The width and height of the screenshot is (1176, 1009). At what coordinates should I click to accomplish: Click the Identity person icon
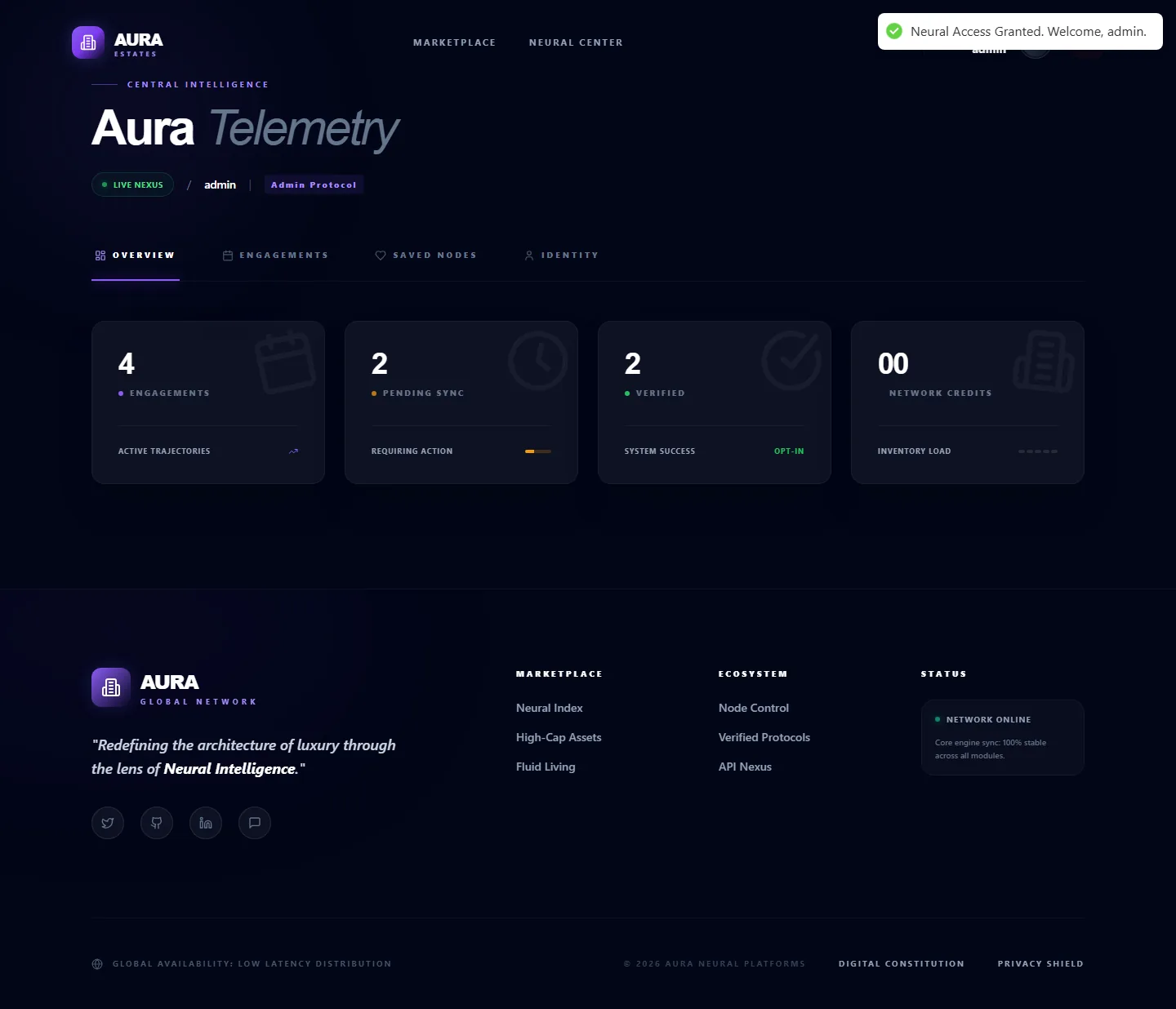(x=529, y=256)
